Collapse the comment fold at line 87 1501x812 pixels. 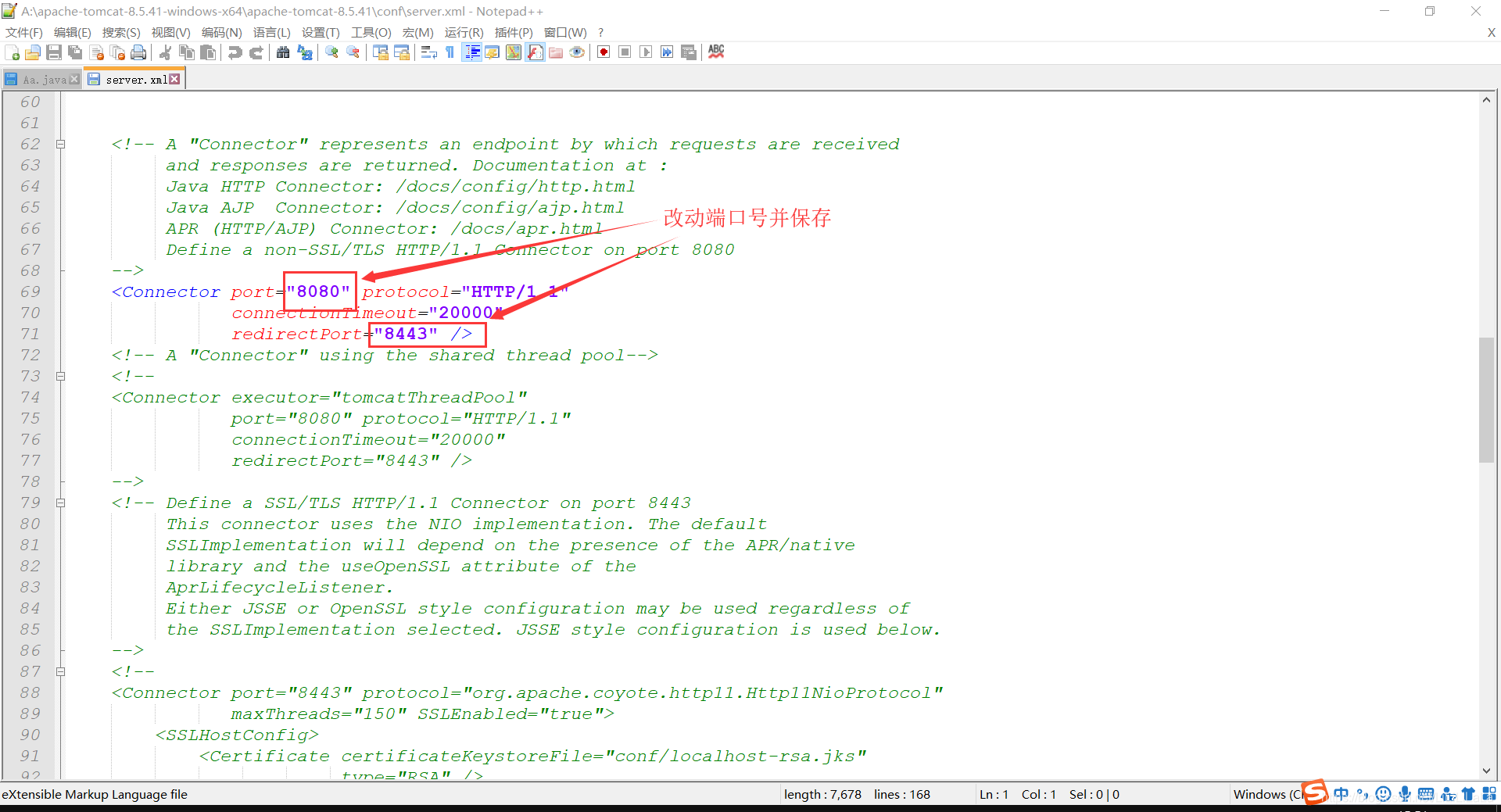coord(60,671)
